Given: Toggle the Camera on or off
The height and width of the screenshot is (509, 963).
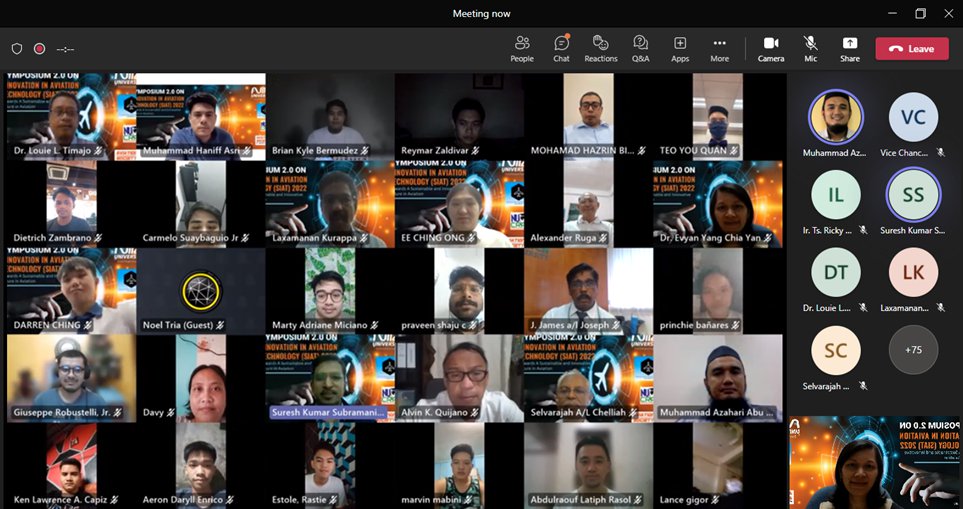Looking at the screenshot, I should tap(771, 48).
